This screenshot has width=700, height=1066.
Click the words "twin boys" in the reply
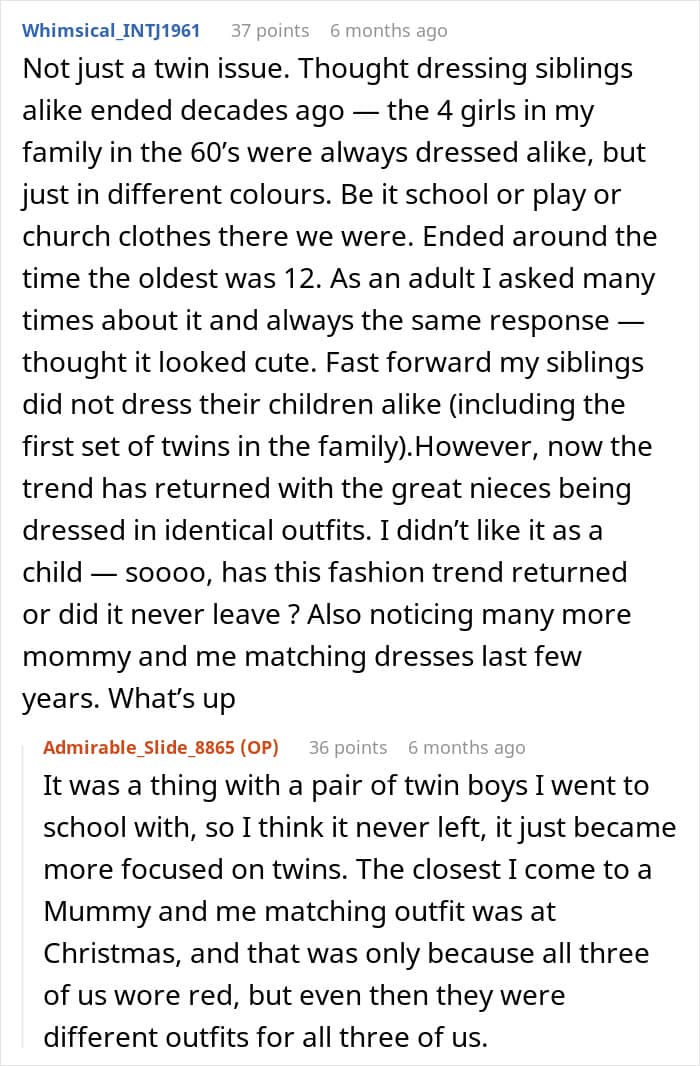point(407,786)
